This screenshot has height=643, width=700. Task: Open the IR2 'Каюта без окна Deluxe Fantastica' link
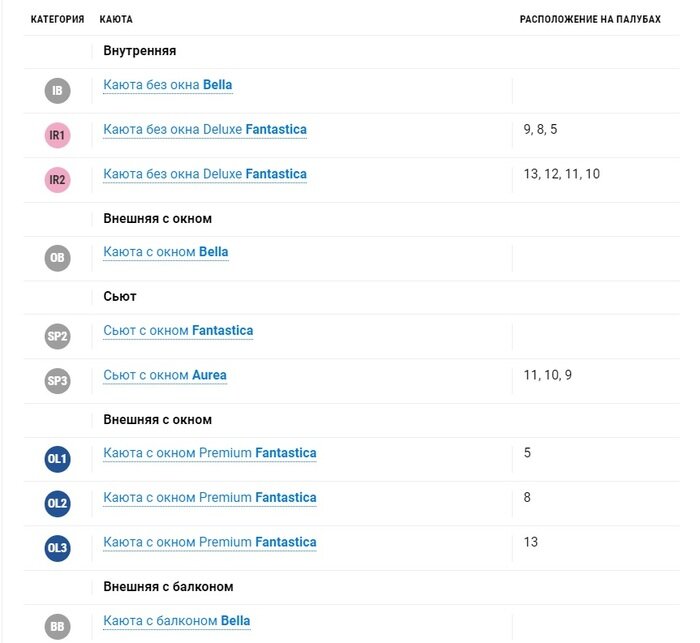click(204, 174)
